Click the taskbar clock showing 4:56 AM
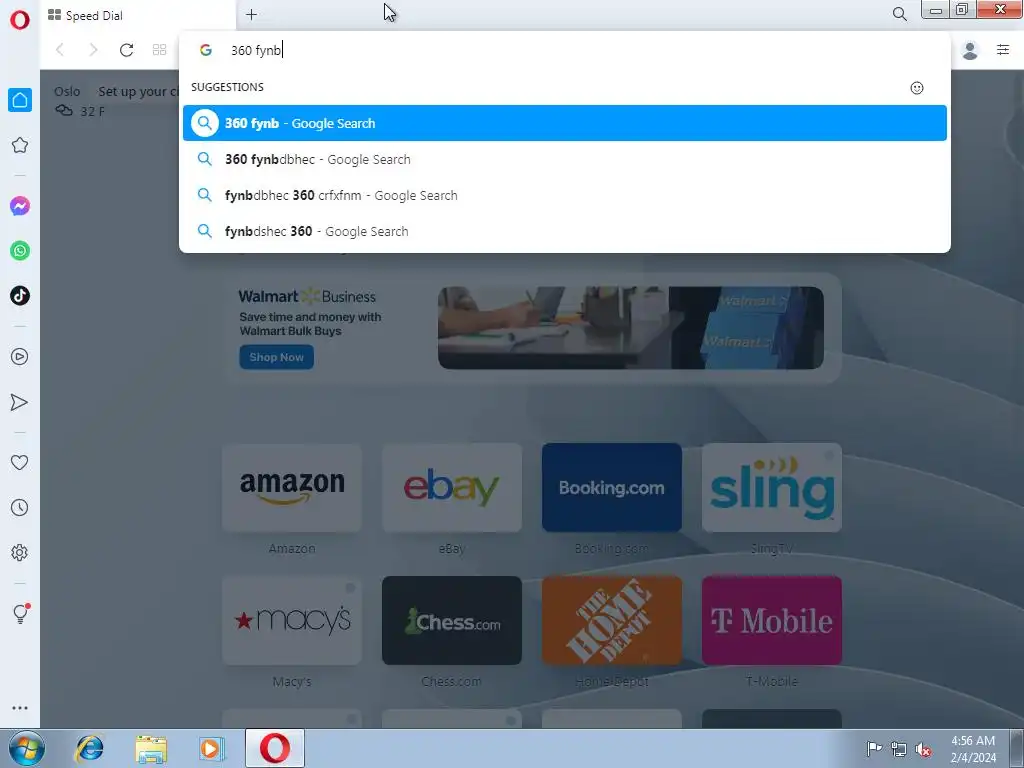The image size is (1024, 768). pyautogui.click(x=973, y=749)
